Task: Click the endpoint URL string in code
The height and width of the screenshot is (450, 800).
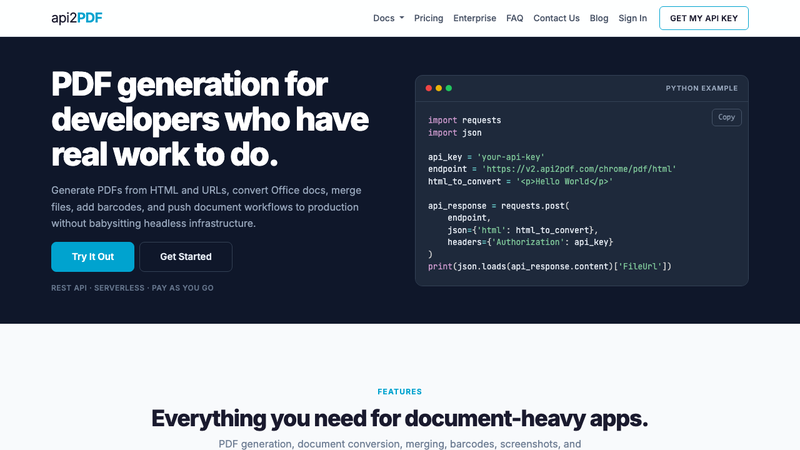Action: coord(579,169)
